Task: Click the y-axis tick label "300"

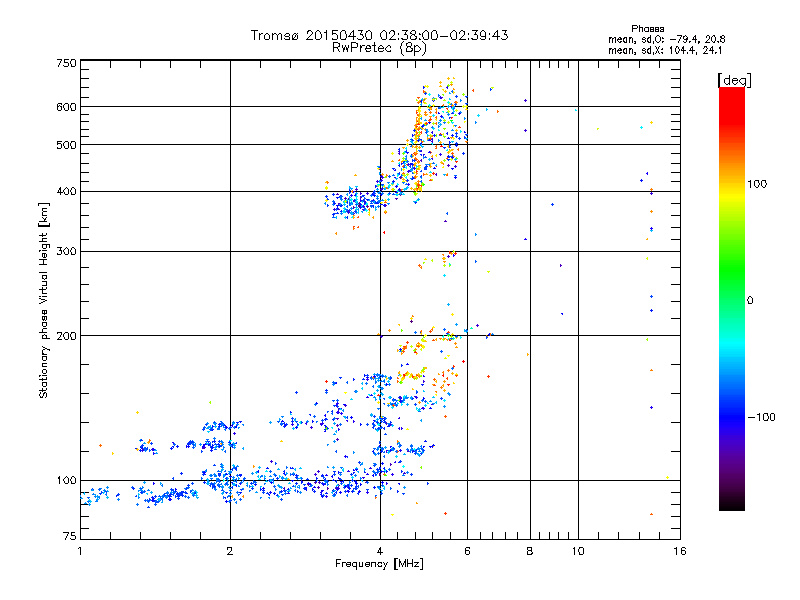Action: point(66,251)
